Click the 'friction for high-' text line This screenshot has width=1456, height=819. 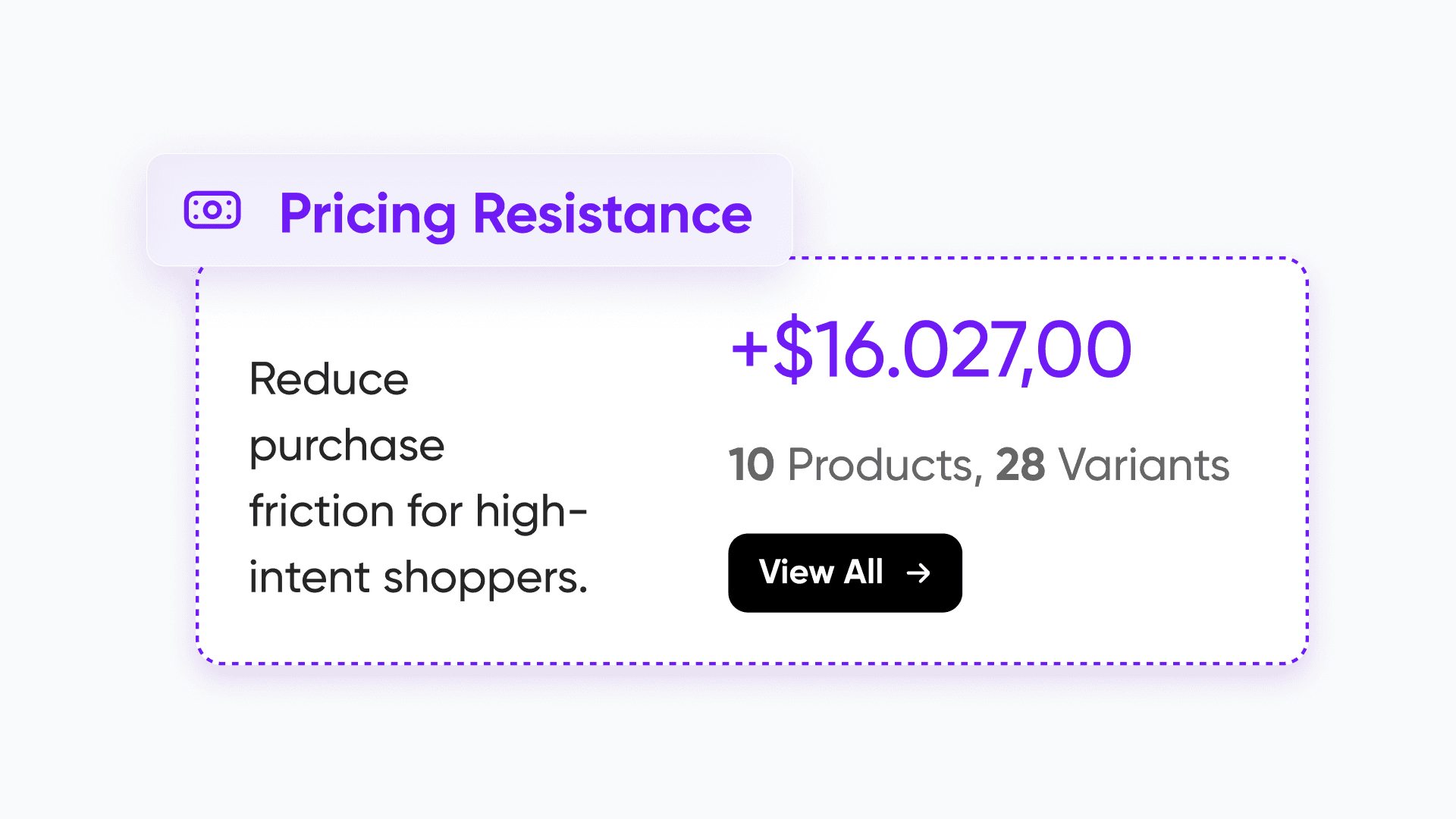click(419, 511)
